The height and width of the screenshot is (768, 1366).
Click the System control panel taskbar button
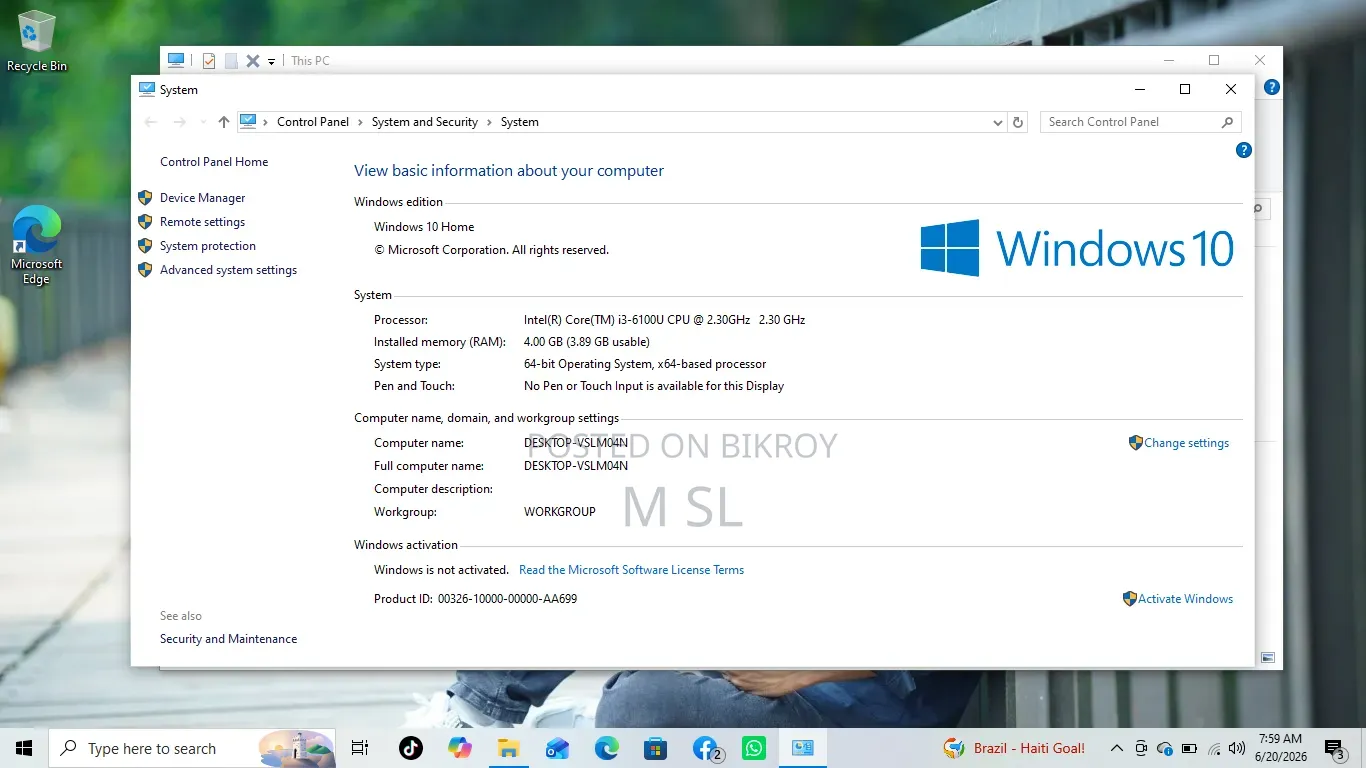(x=803, y=748)
